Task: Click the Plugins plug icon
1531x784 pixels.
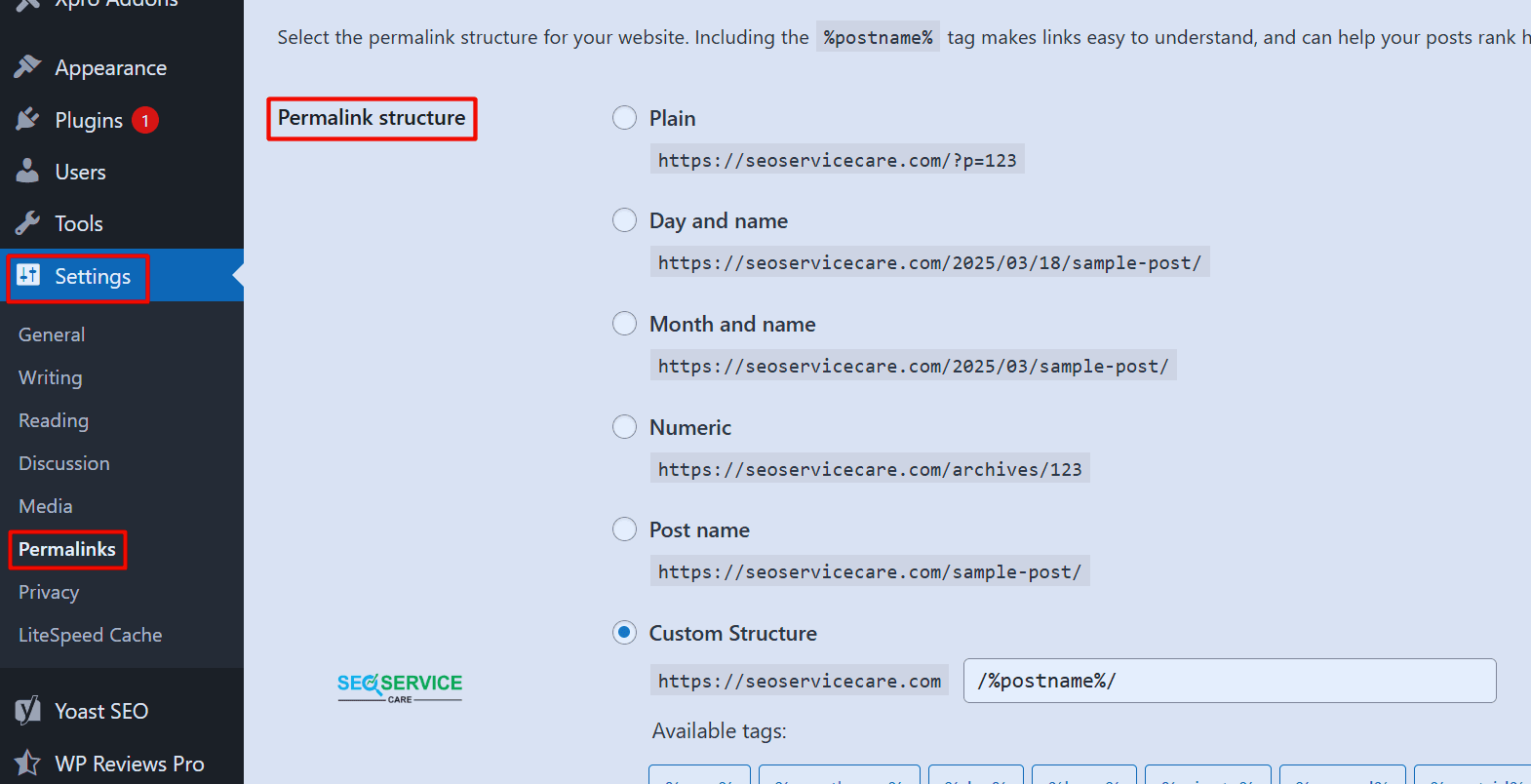Action: tap(27, 120)
